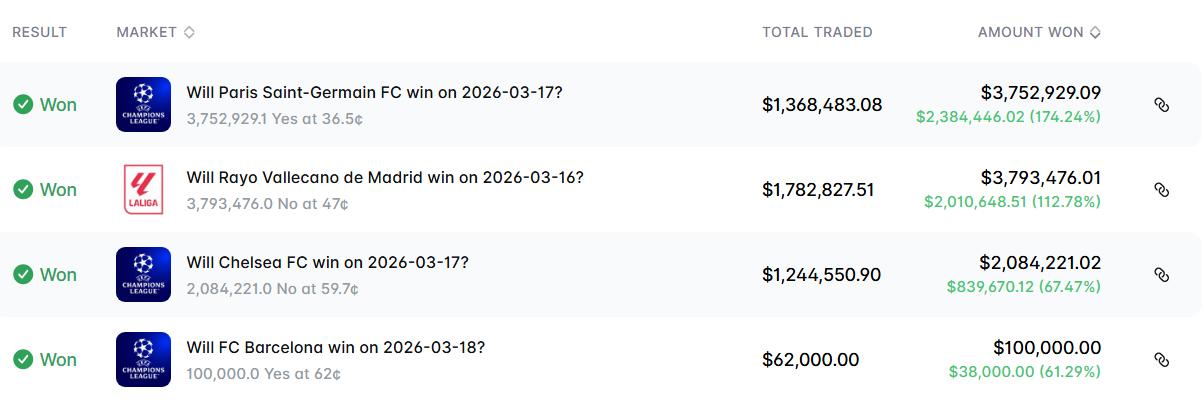1203x404 pixels.
Task: Copy link for FC Barcelona market
Action: [1161, 359]
